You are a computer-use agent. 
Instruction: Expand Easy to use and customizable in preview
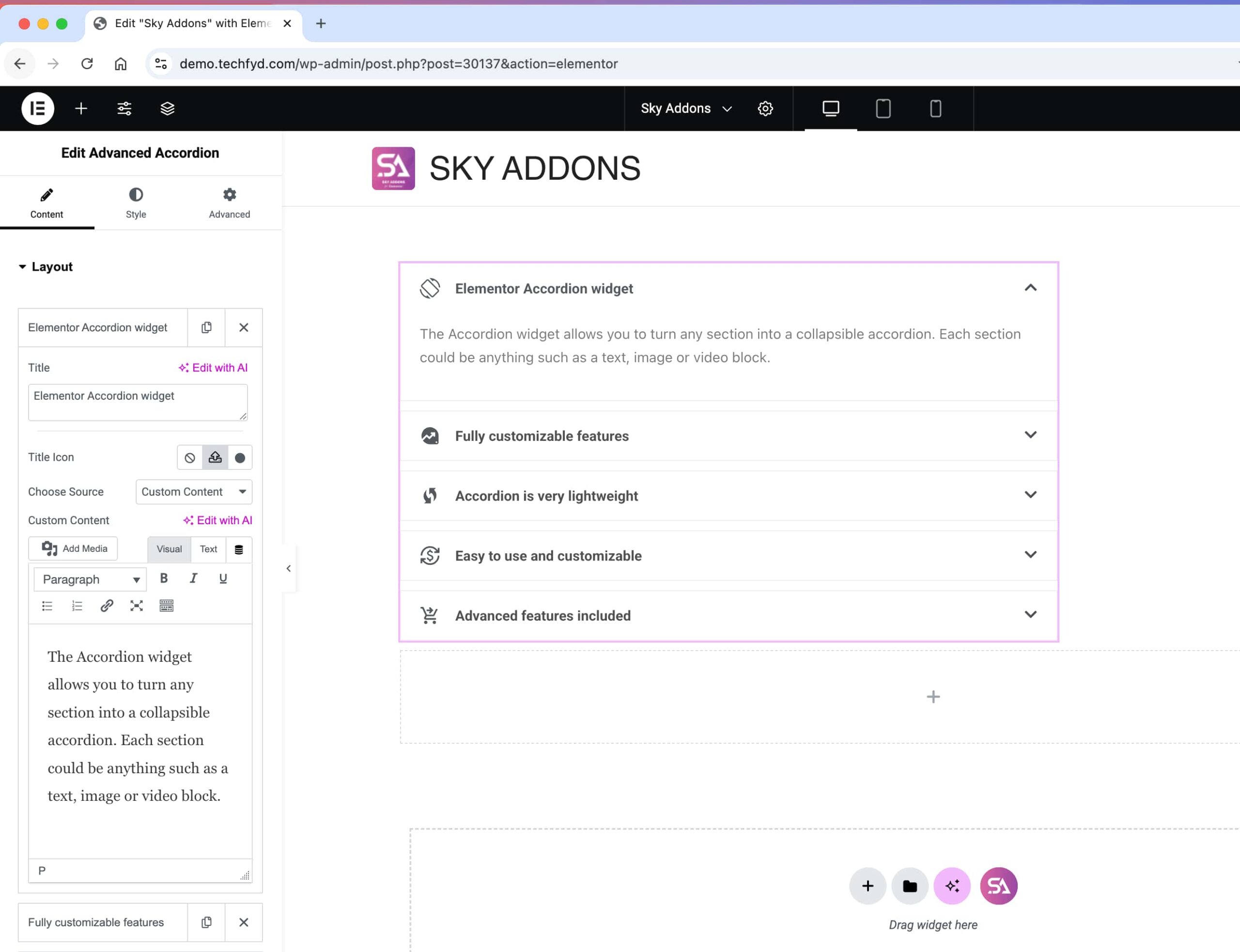pos(728,556)
